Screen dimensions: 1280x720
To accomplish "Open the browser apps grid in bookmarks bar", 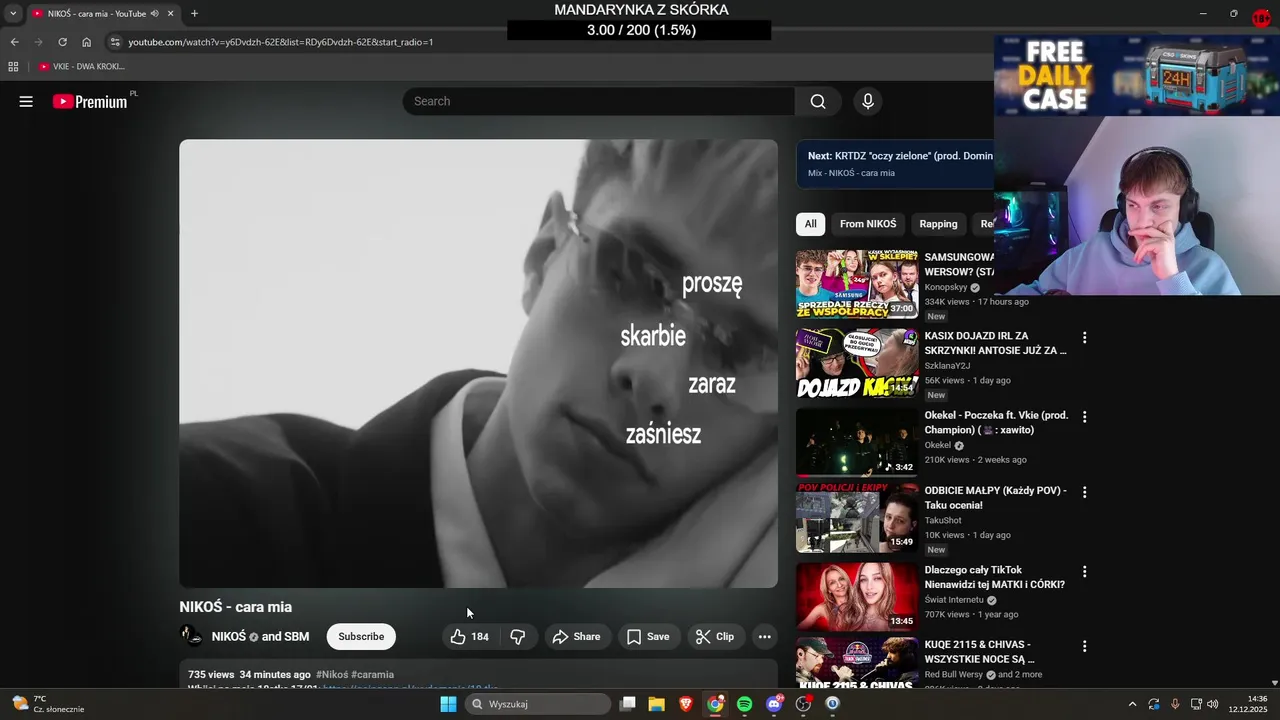I will (13, 67).
